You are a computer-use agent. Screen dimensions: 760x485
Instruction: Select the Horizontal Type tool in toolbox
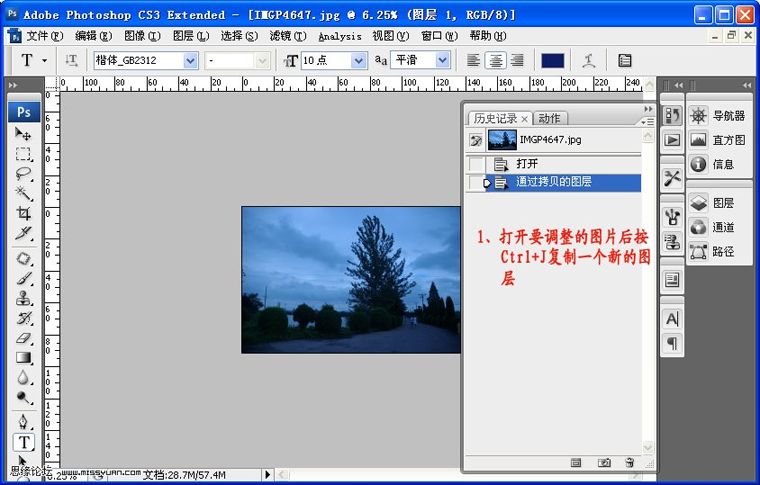[23, 442]
